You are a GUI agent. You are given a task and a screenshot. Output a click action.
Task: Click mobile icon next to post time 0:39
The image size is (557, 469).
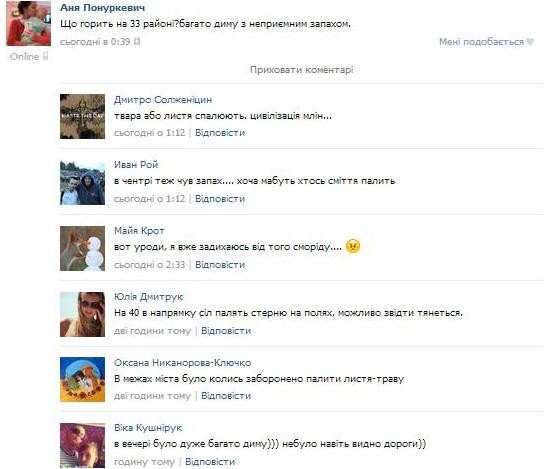[x=137, y=42]
